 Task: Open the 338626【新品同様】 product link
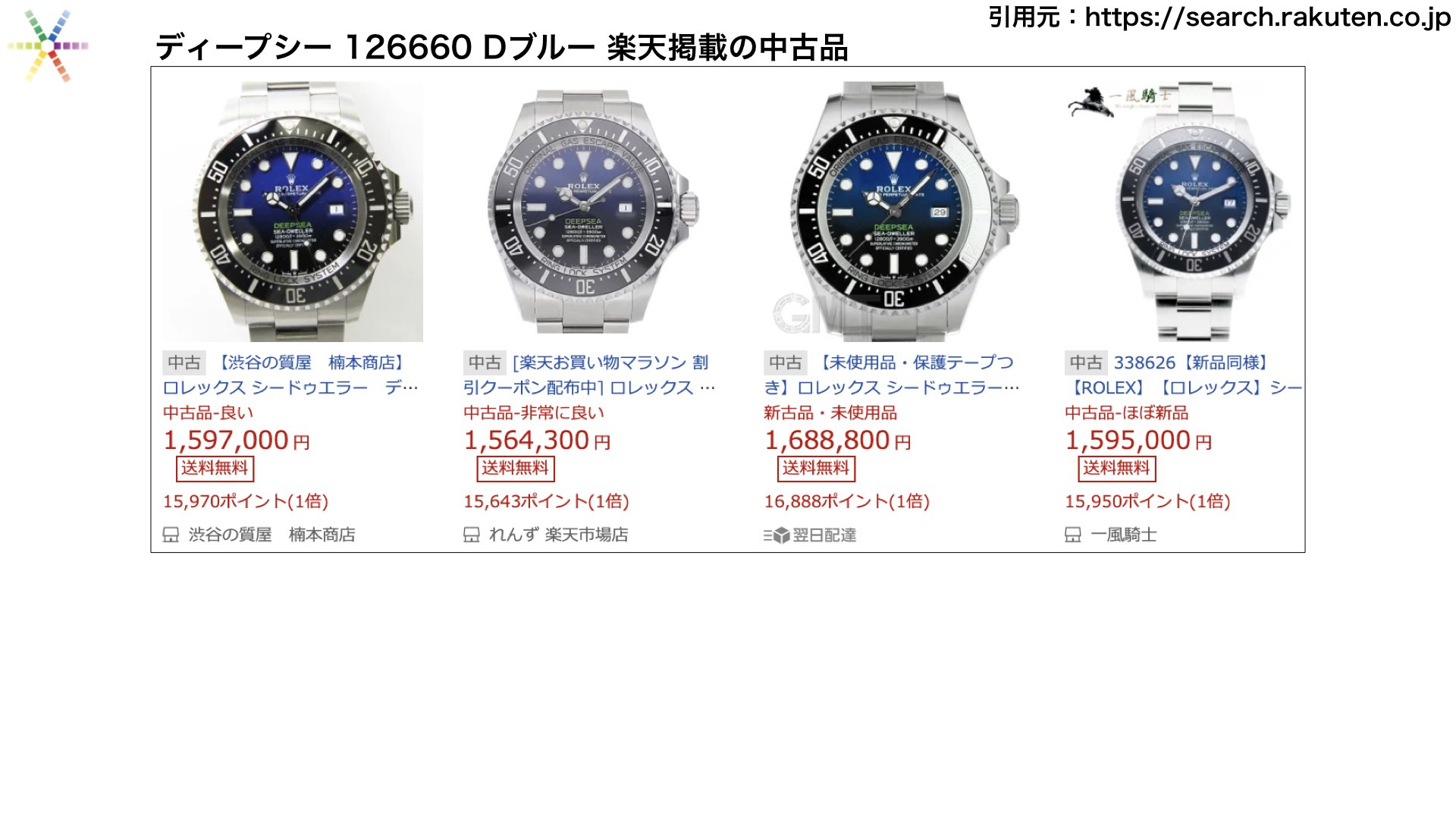pyautogui.click(x=1183, y=375)
